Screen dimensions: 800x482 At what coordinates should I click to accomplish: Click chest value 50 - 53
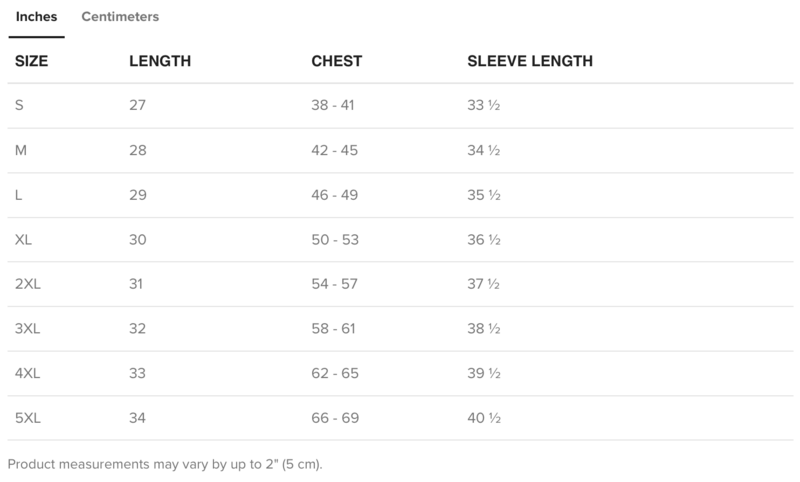[x=335, y=240]
